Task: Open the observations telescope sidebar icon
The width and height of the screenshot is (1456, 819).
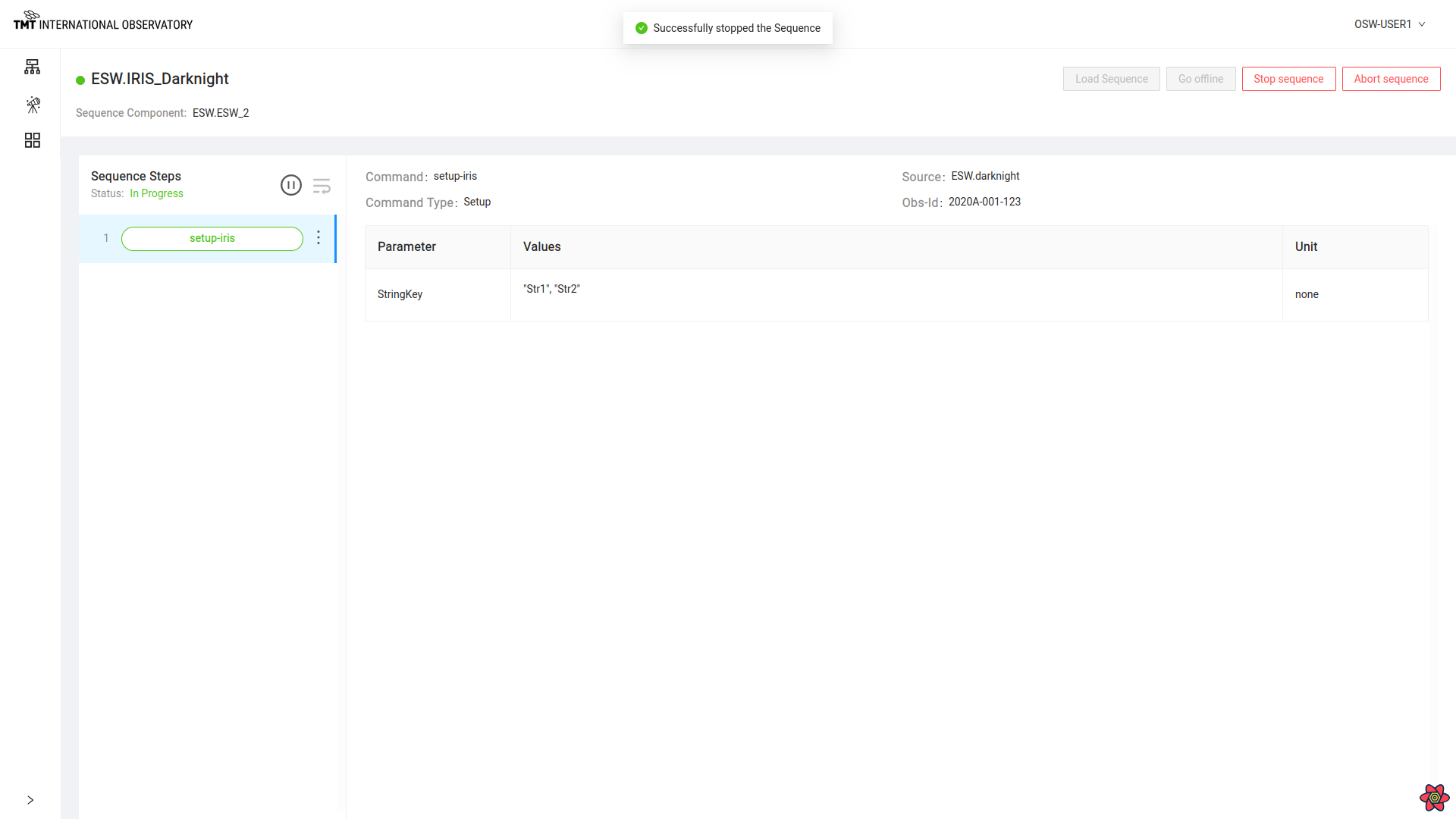Action: pos(33,105)
